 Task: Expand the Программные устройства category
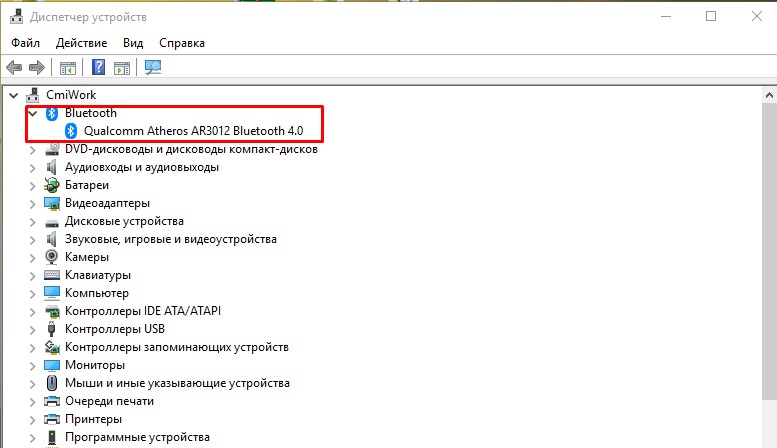[x=33, y=438]
